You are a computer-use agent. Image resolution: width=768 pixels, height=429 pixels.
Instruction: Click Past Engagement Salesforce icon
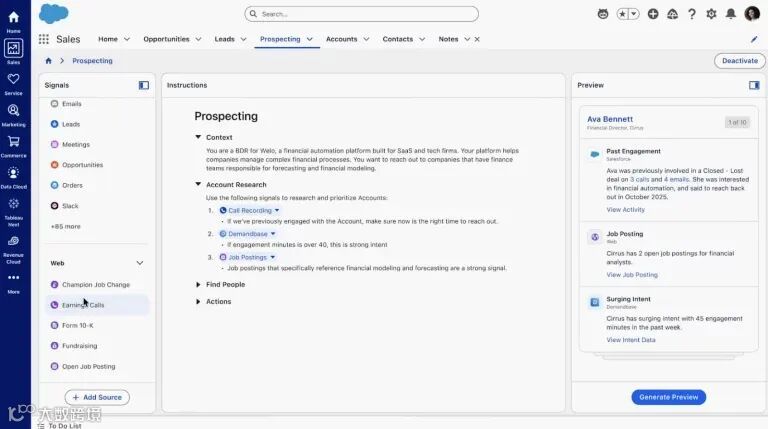[x=595, y=154]
